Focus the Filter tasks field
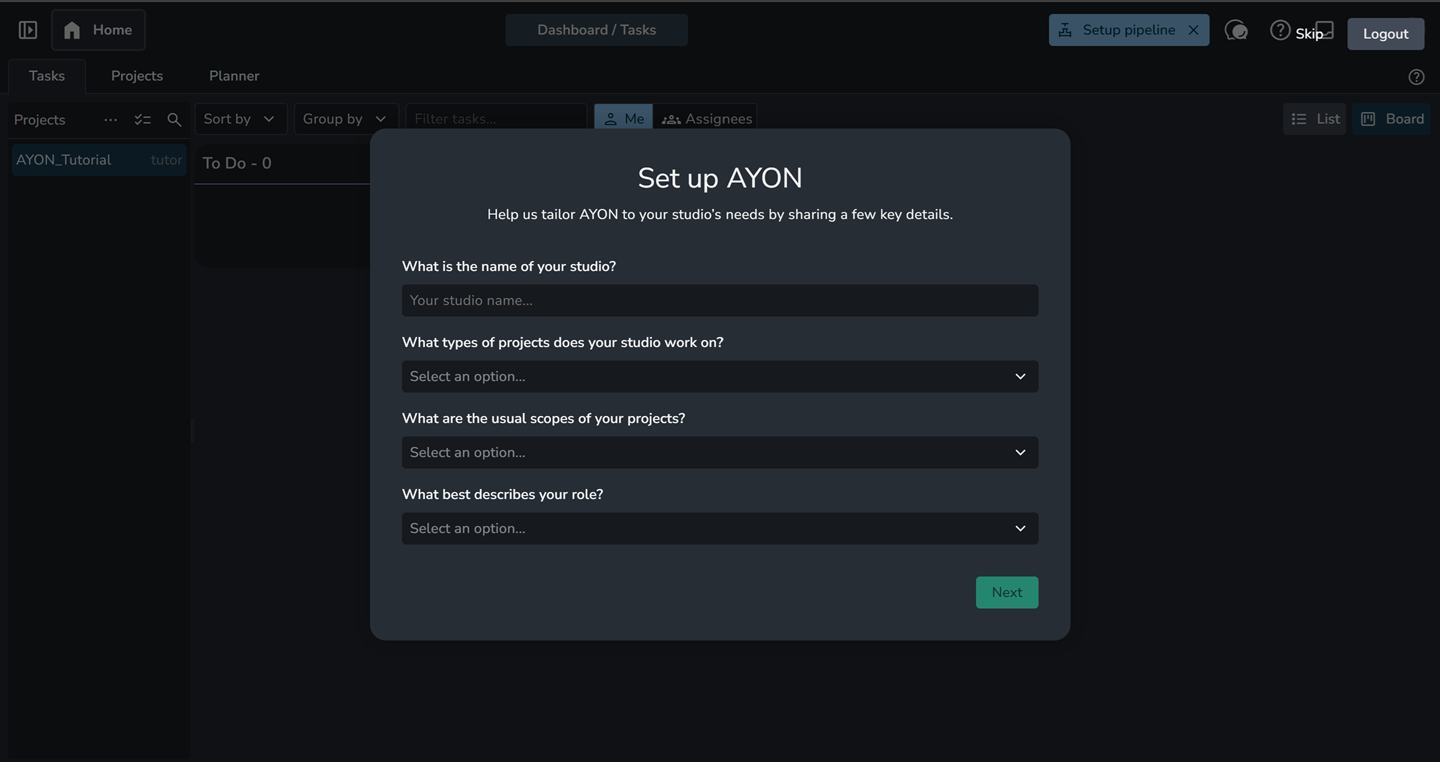The width and height of the screenshot is (1440, 762). pyautogui.click(x=496, y=119)
